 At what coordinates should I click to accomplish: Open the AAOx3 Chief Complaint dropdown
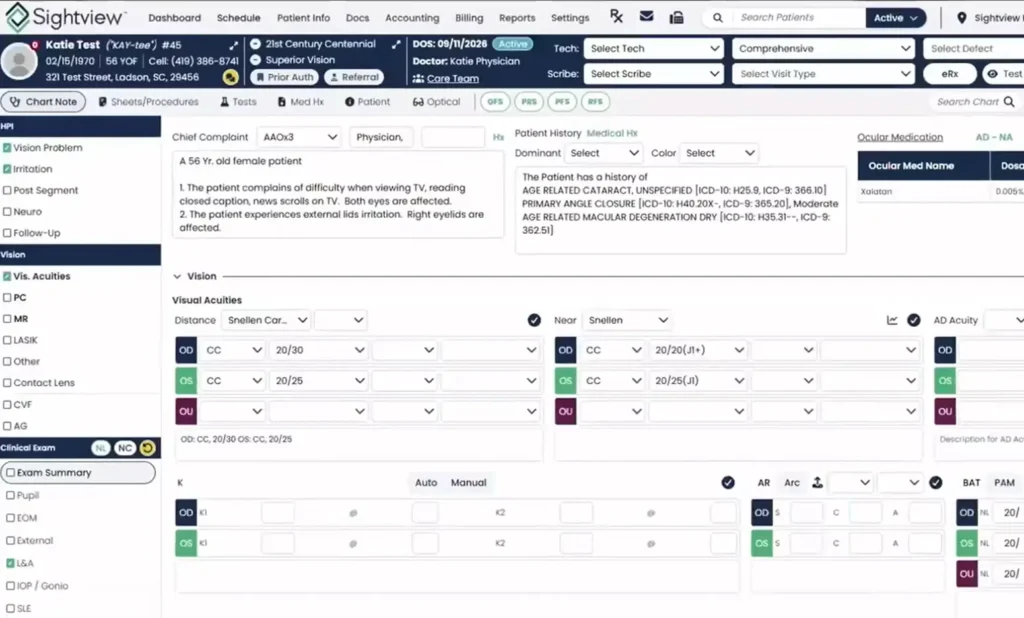(300, 137)
